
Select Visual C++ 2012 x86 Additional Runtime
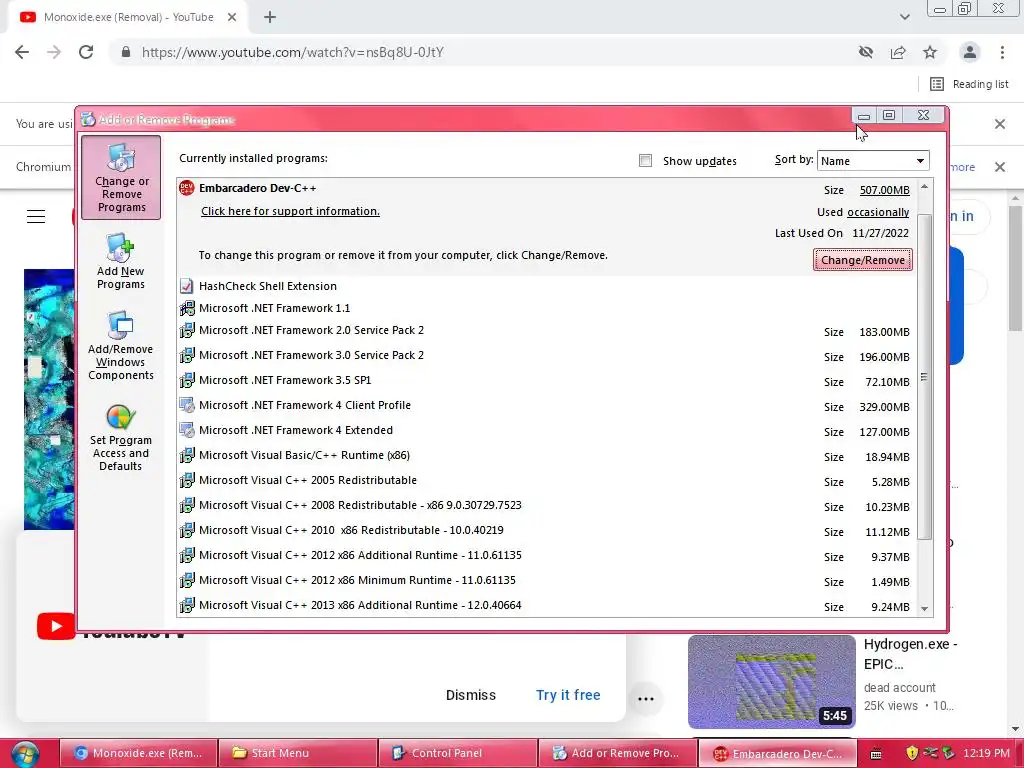pyautogui.click(x=546, y=556)
